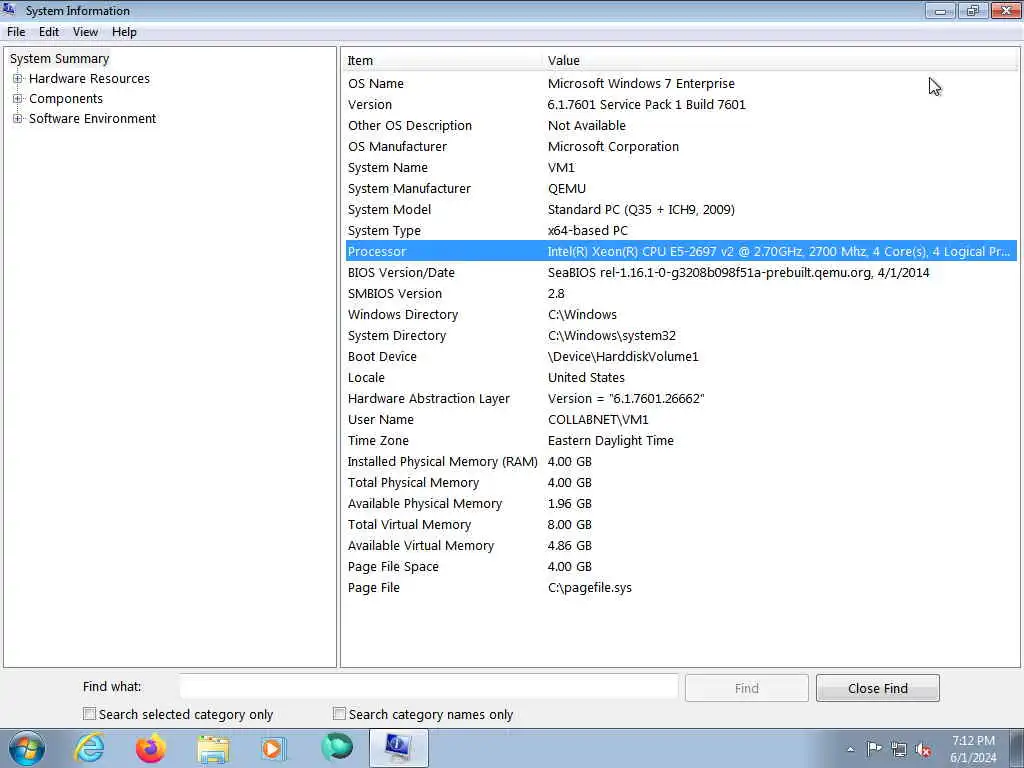Enable Search selected category only
The height and width of the screenshot is (768, 1024).
tap(89, 714)
